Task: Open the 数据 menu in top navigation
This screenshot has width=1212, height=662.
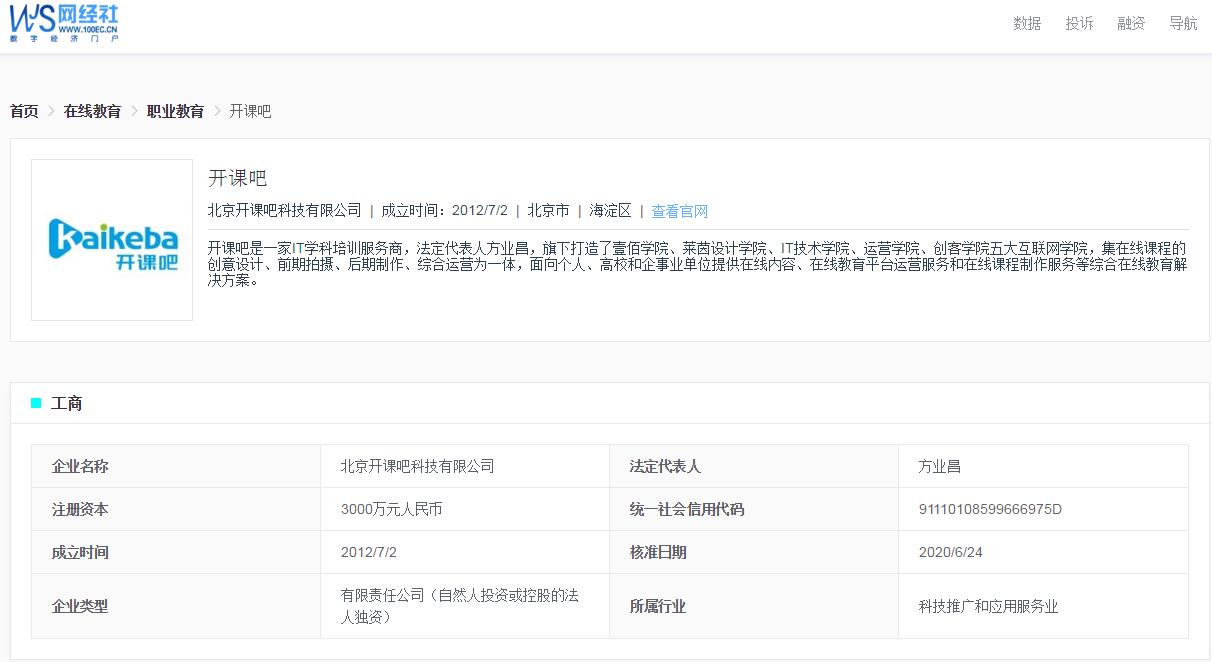Action: (1026, 23)
